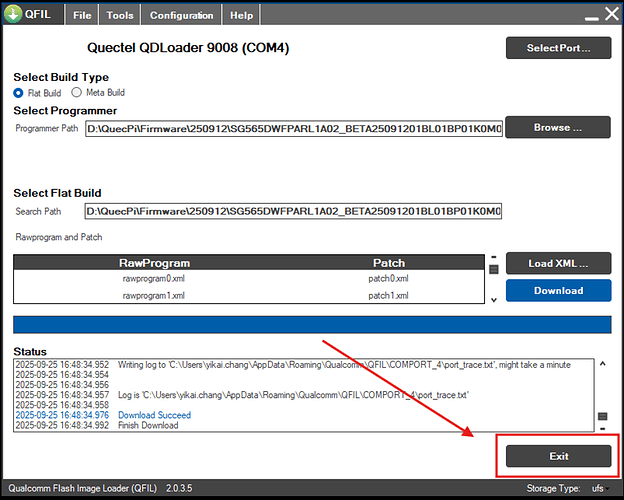
Task: Click the Exit button
Action: pos(558,456)
